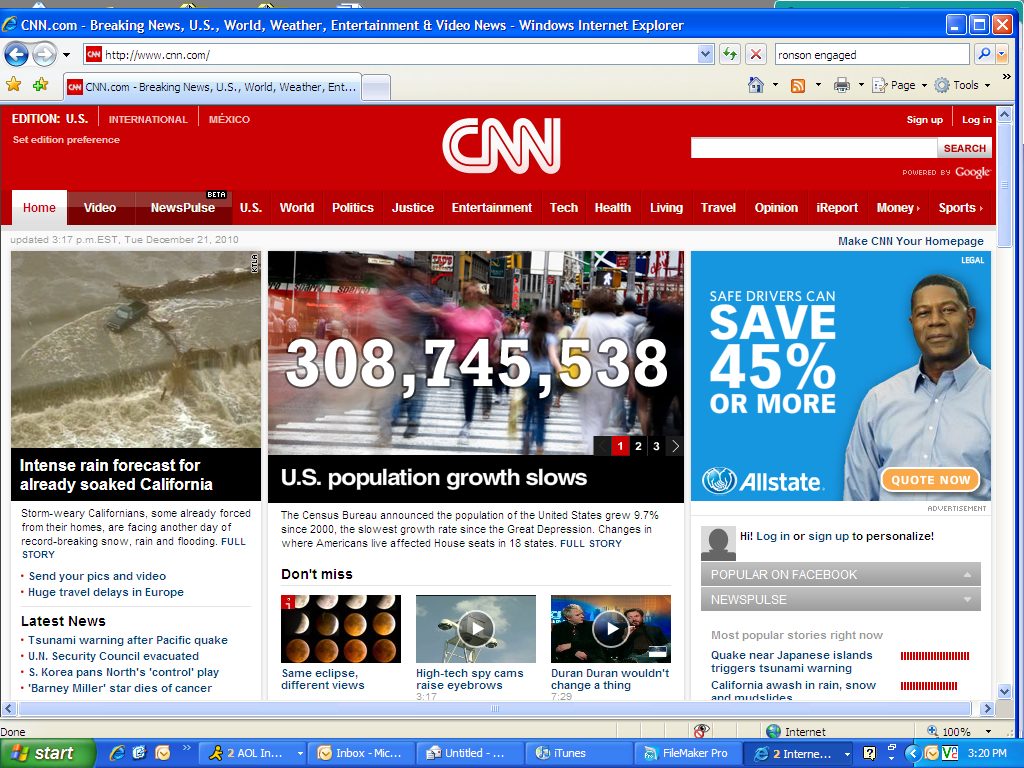Select slide 2 of the featured carousel
Image resolution: width=1024 pixels, height=768 pixels.
638,446
